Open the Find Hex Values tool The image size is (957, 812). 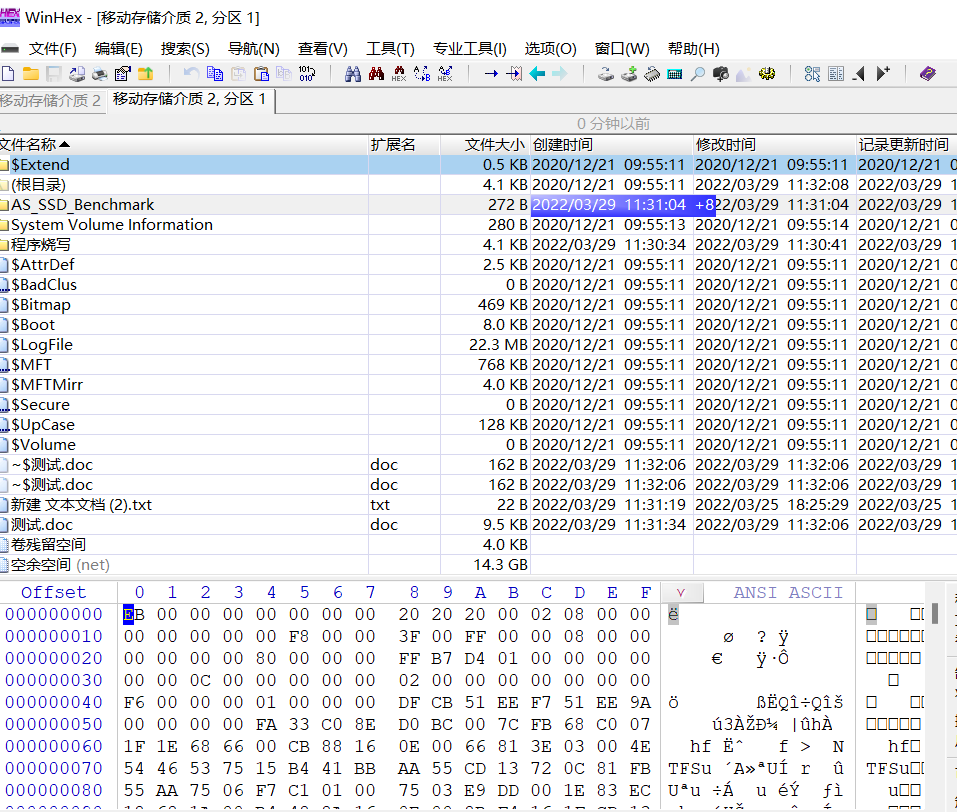coord(399,74)
